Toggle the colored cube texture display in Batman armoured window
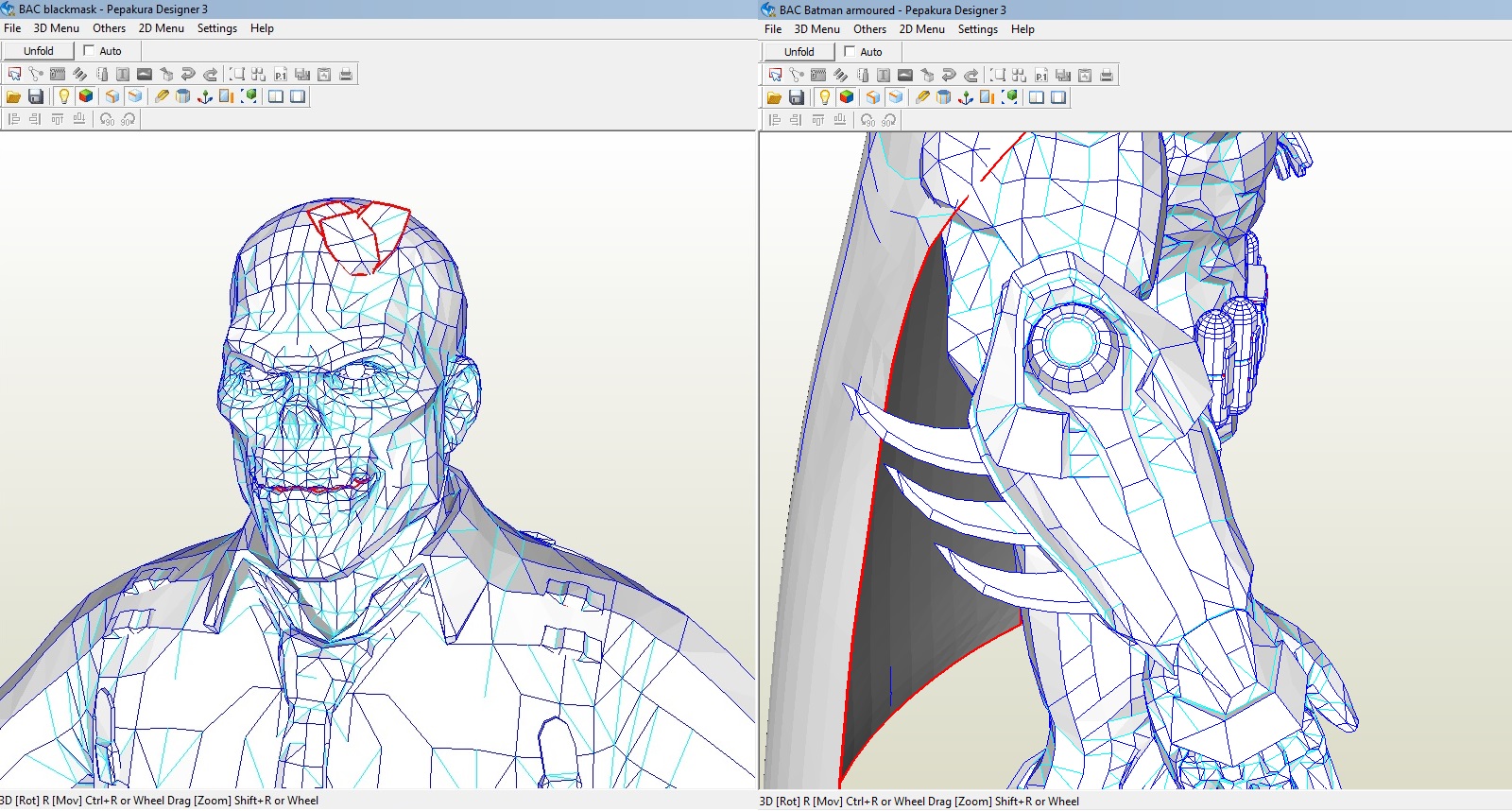 tap(847, 97)
